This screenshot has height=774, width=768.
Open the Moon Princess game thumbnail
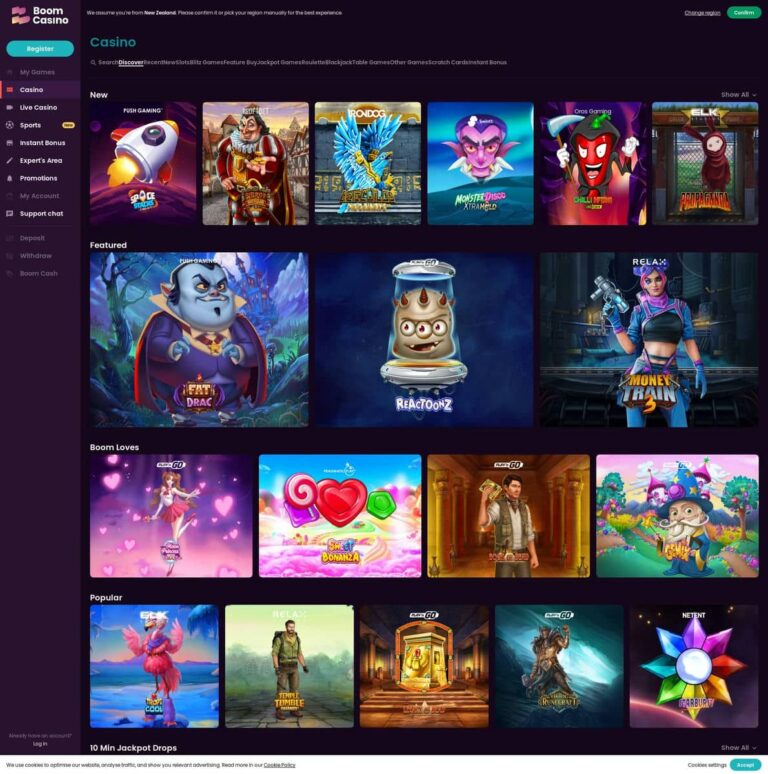tap(171, 516)
